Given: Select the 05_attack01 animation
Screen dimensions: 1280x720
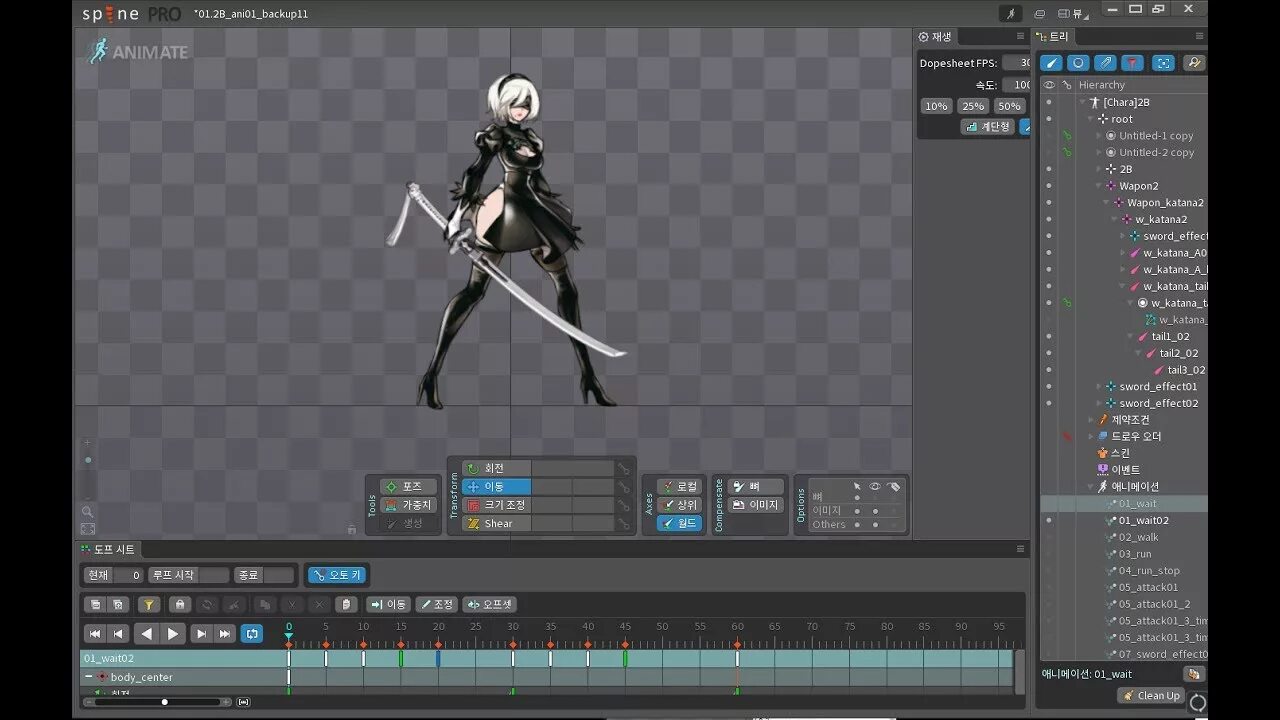Looking at the screenshot, I should [x=1148, y=587].
